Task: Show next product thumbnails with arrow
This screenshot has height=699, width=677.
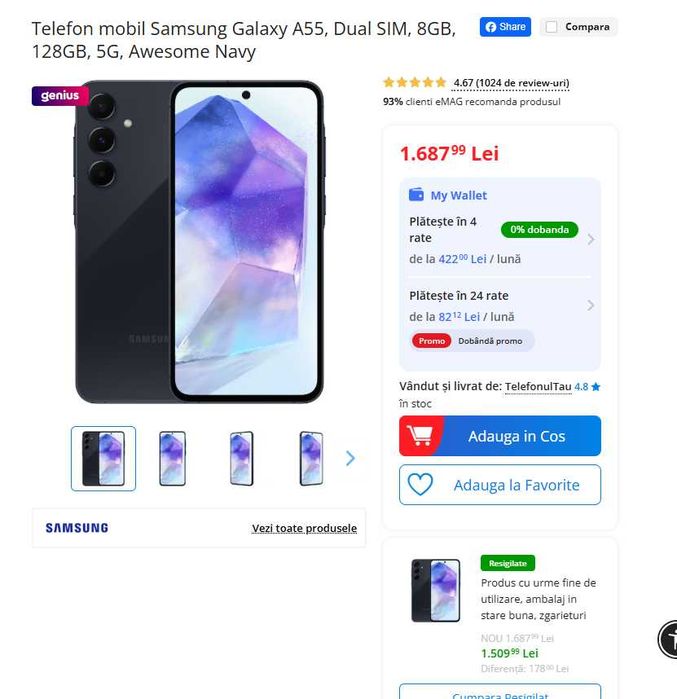Action: click(x=350, y=458)
